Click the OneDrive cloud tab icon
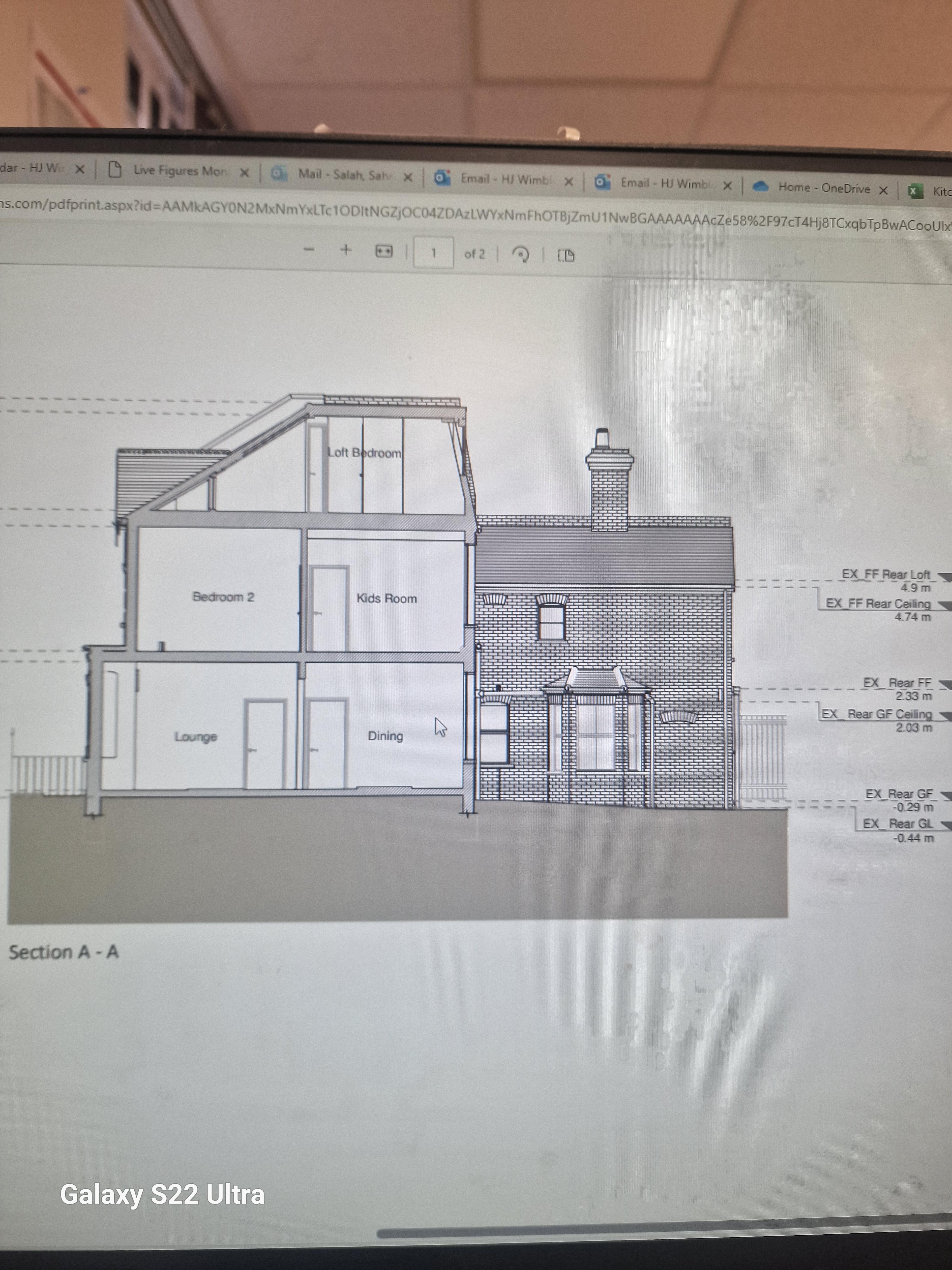This screenshot has height=1270, width=952. 760,186
